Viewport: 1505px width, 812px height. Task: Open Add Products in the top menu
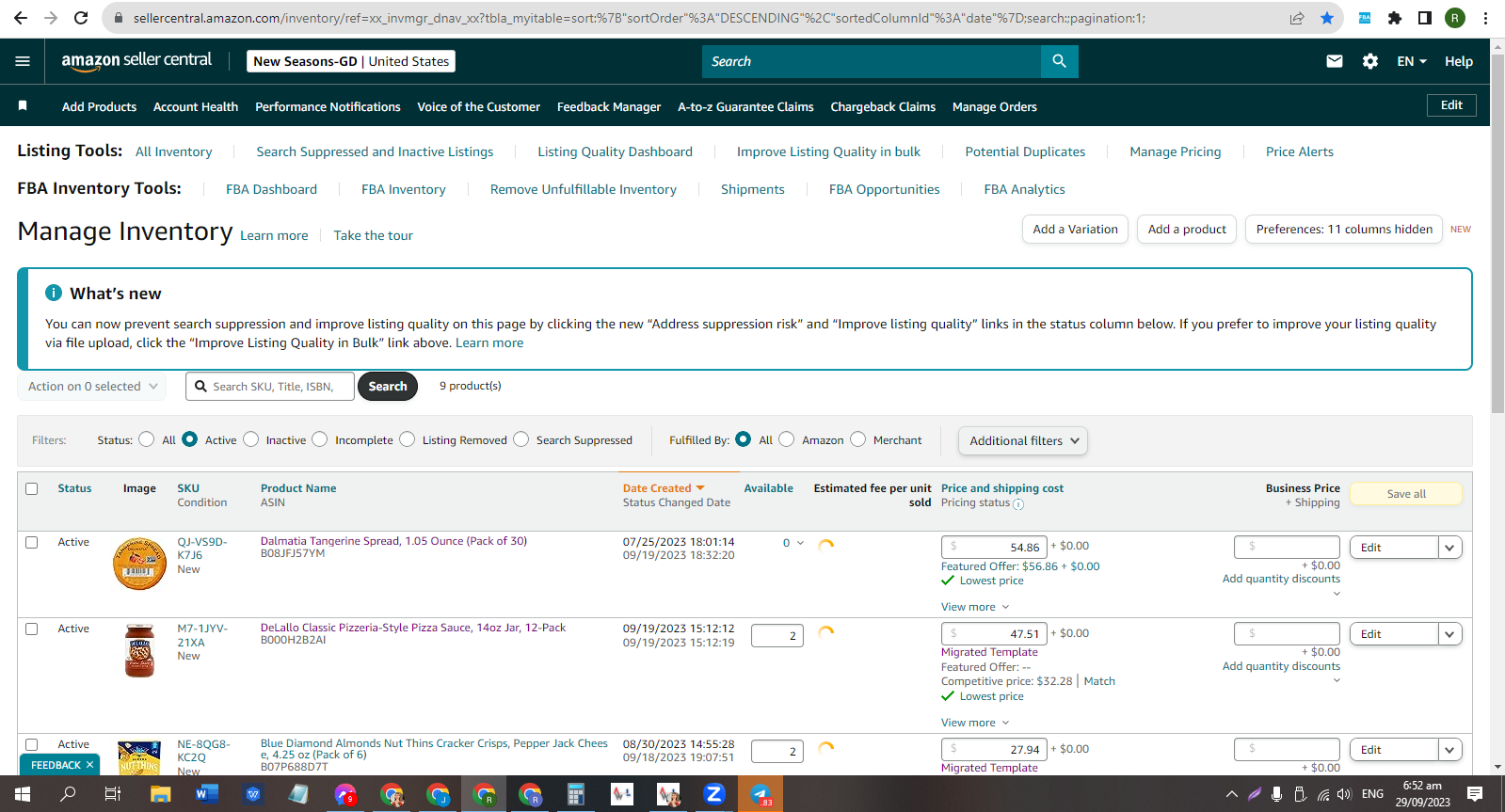pos(99,107)
